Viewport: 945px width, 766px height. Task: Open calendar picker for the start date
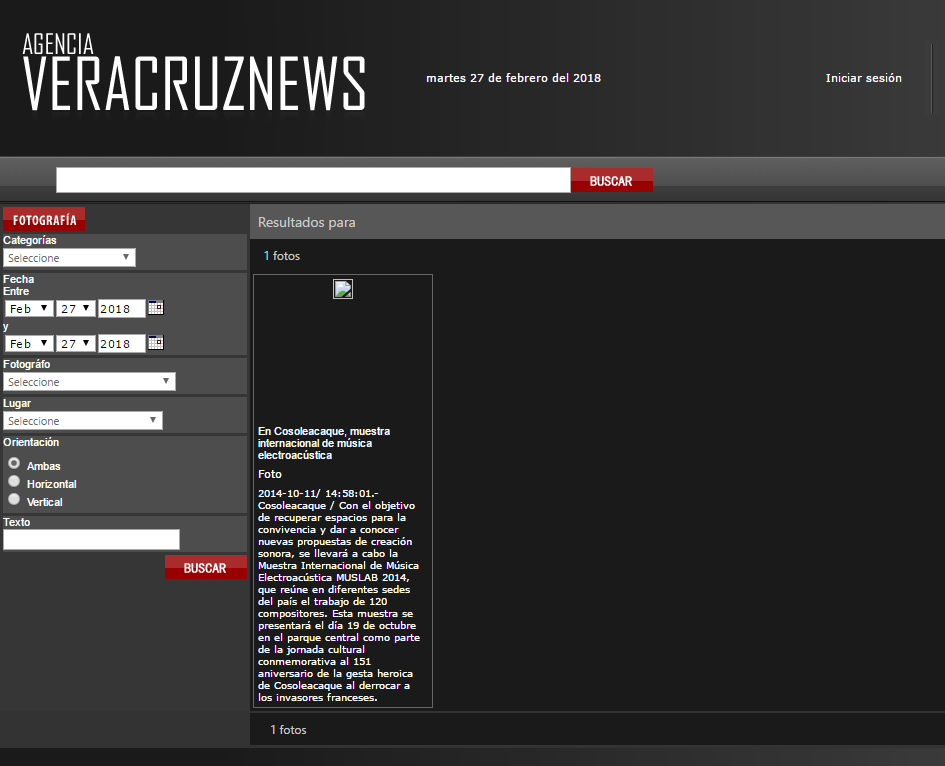(x=155, y=308)
